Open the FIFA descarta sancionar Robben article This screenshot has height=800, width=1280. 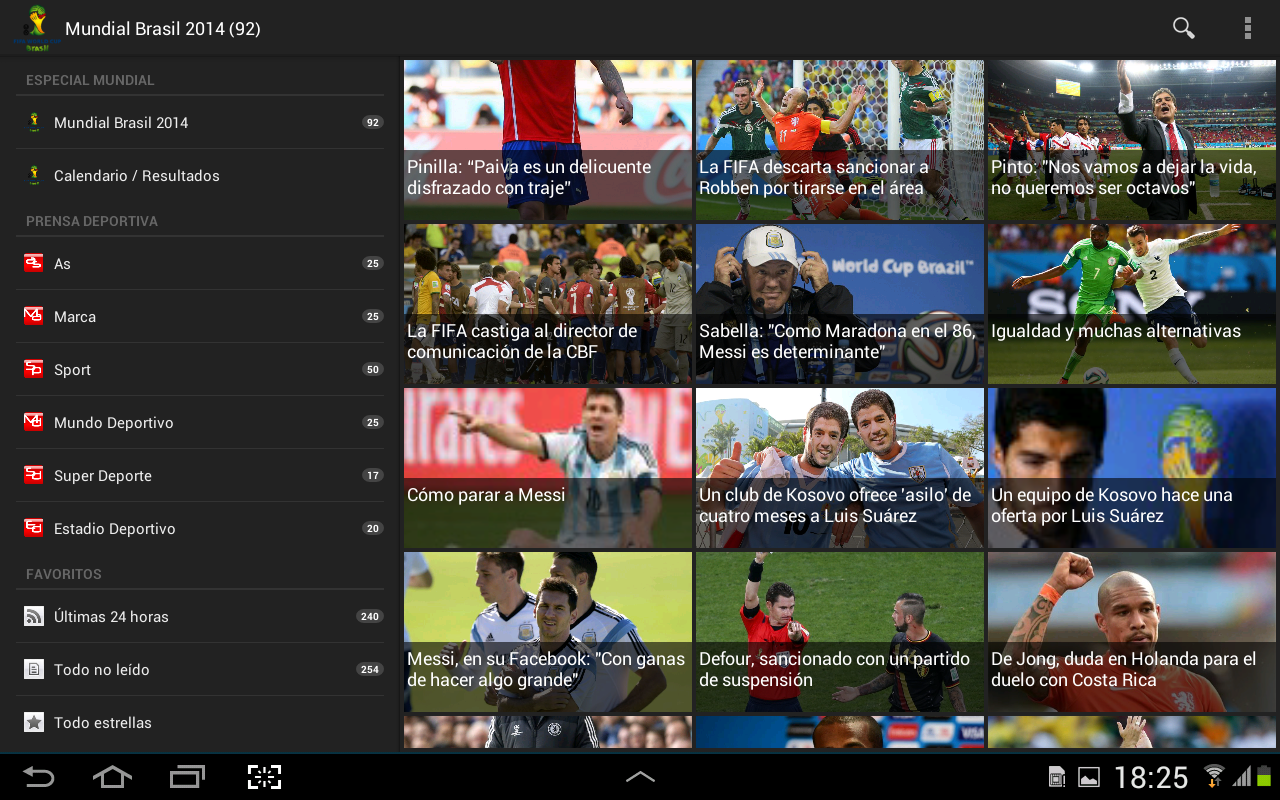[x=840, y=140]
